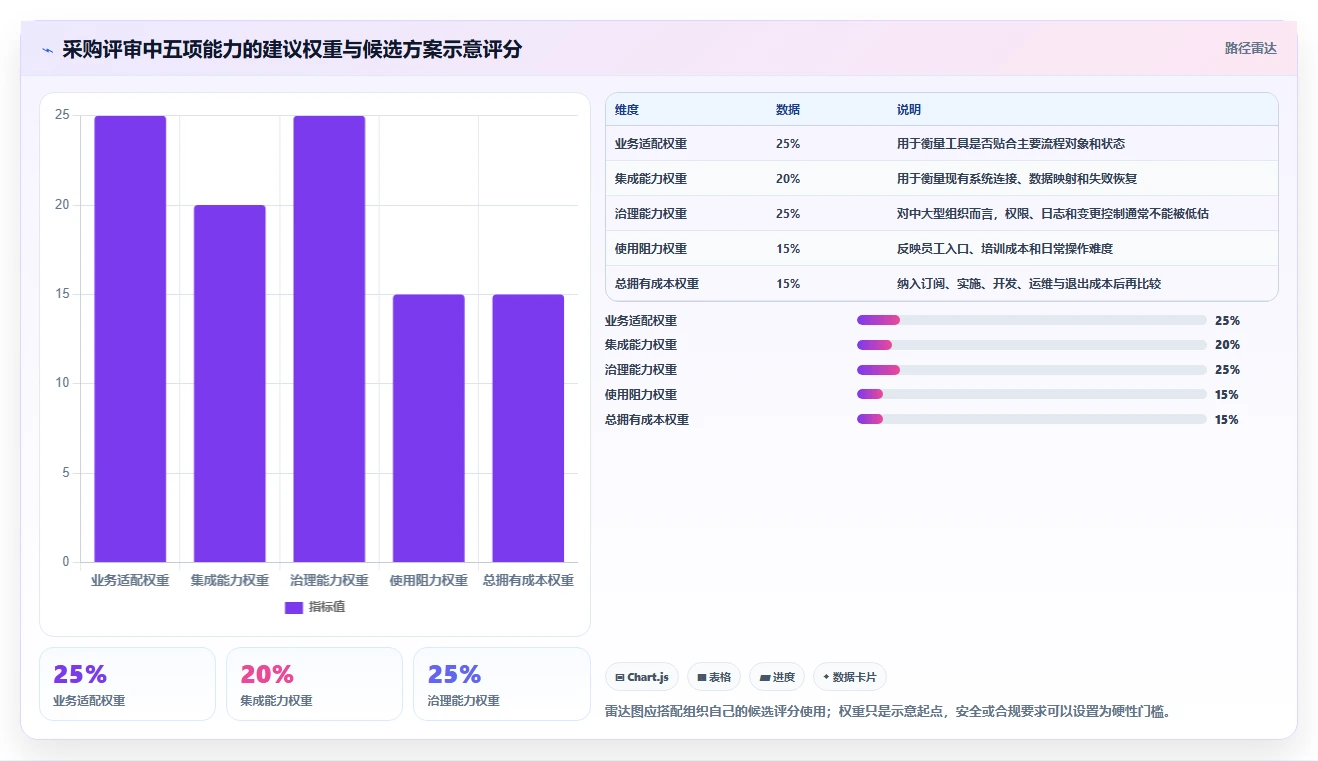Click the 20% value beside 集成能力权重 progress
Screen dimensions: 1318x761
tap(1227, 345)
